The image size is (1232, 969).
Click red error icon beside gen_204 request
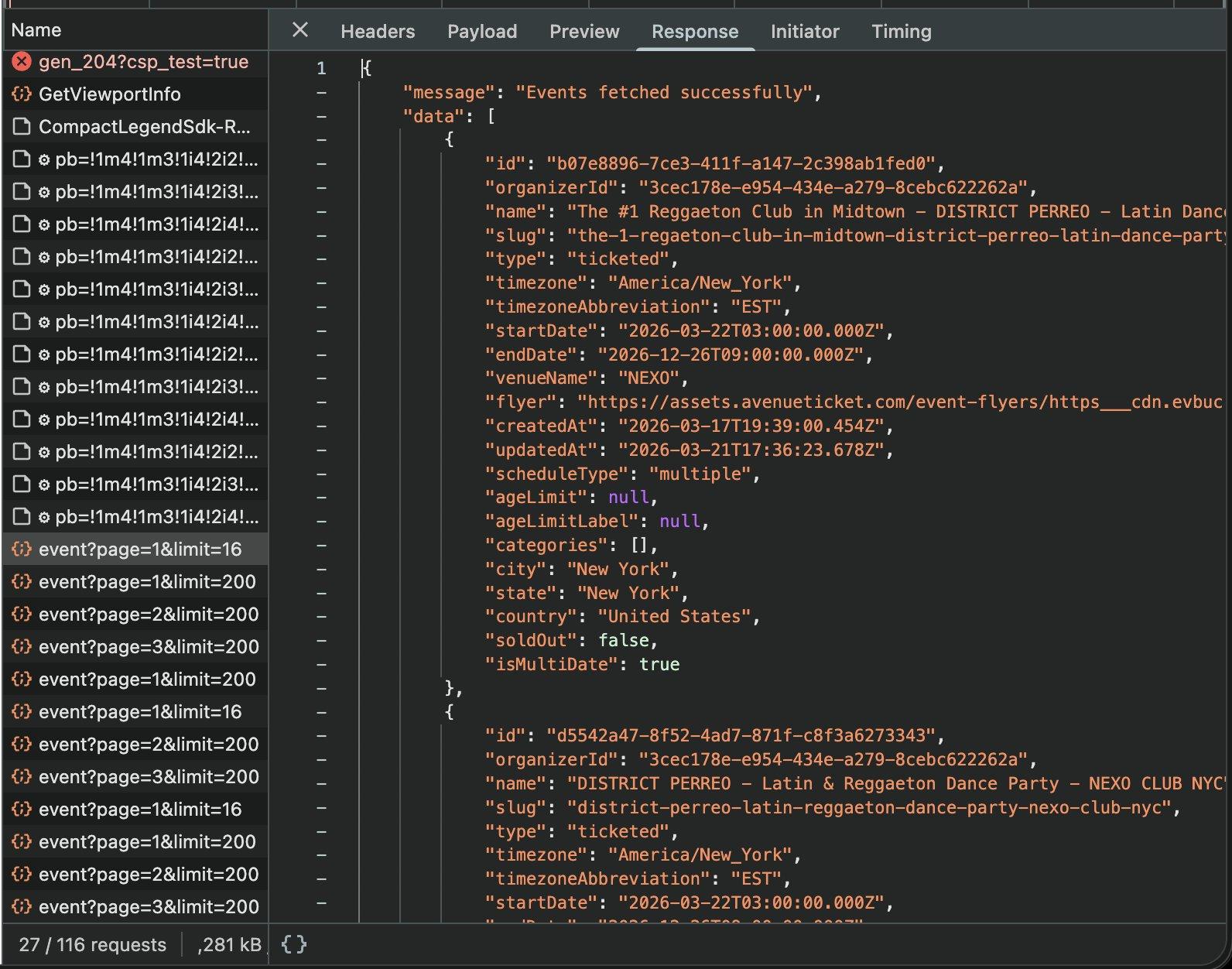(22, 62)
